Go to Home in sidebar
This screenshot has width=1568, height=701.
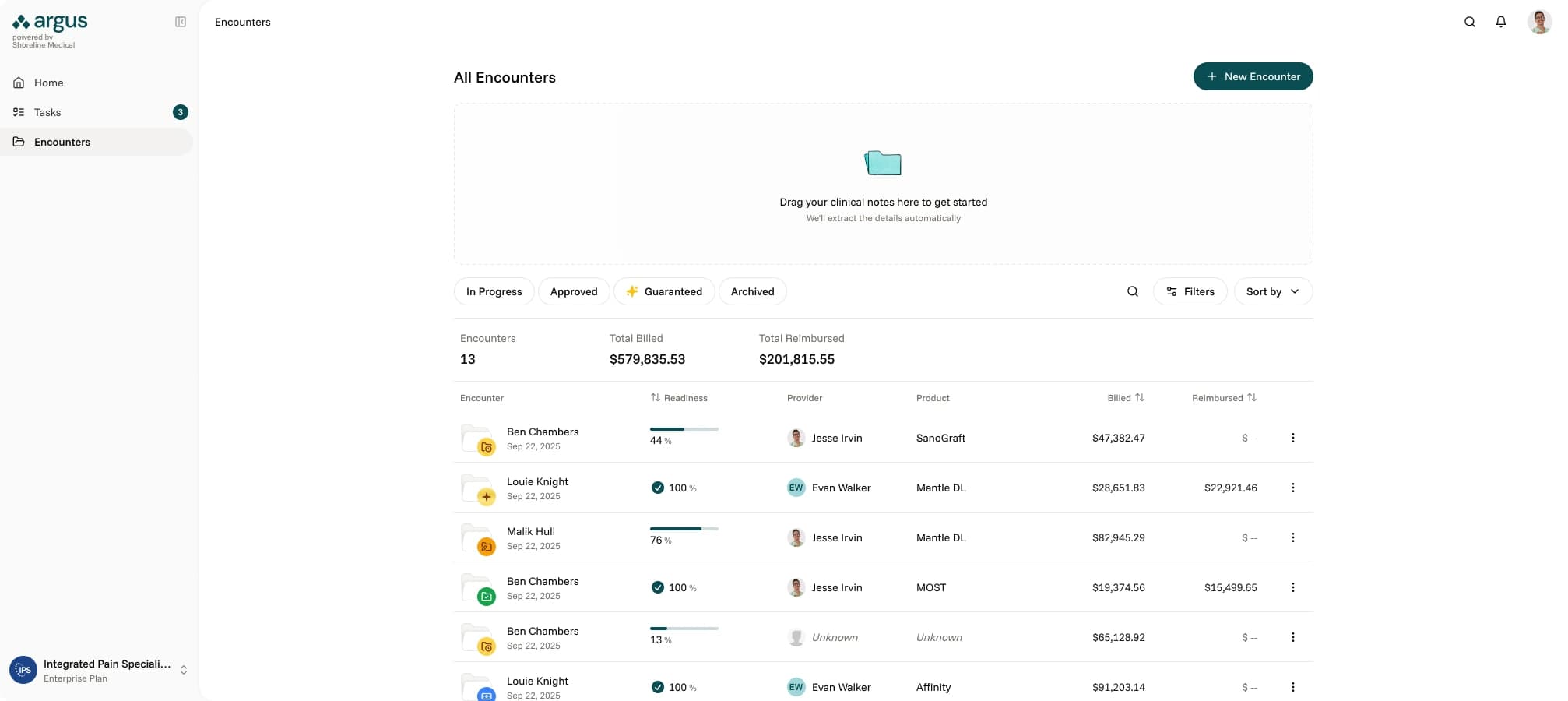(x=48, y=83)
